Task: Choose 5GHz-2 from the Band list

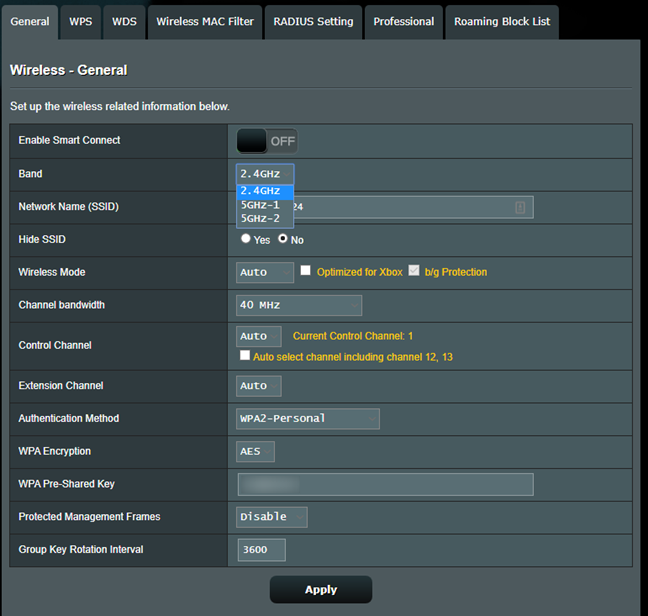Action: tap(260, 219)
